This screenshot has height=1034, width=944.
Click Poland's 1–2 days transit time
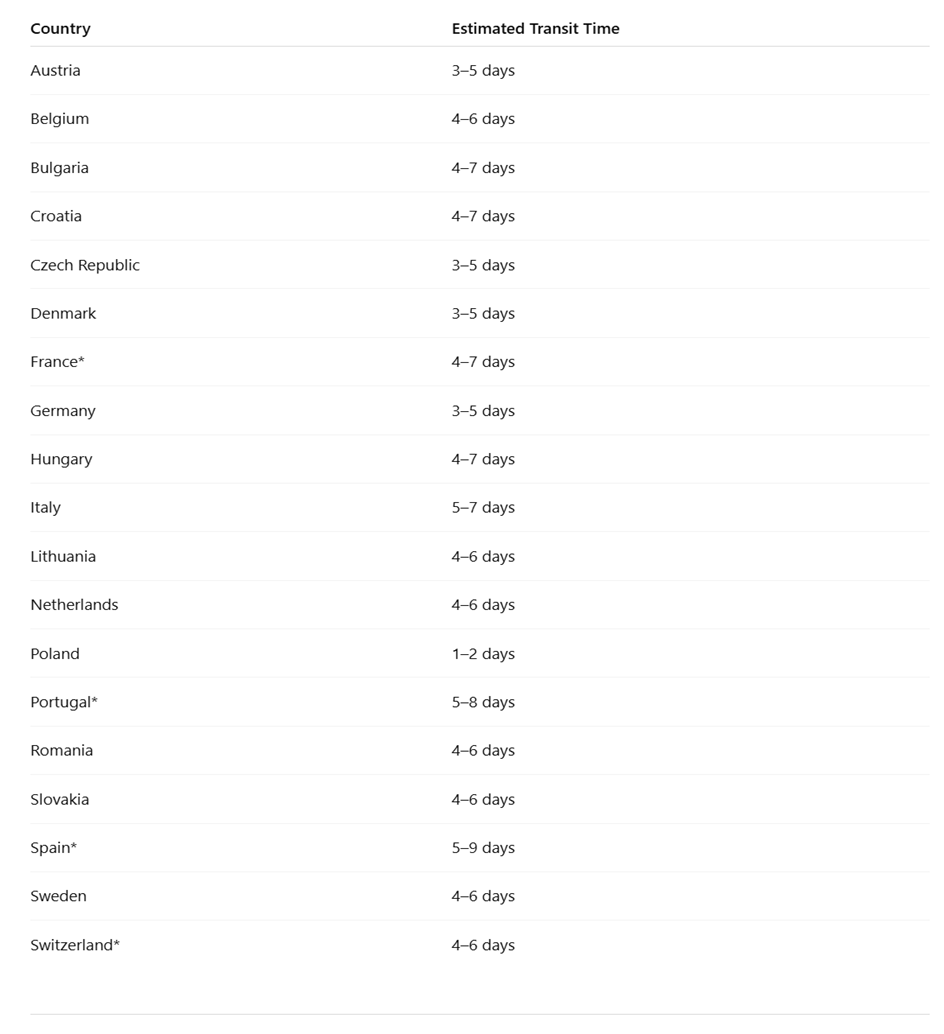pyautogui.click(x=483, y=654)
